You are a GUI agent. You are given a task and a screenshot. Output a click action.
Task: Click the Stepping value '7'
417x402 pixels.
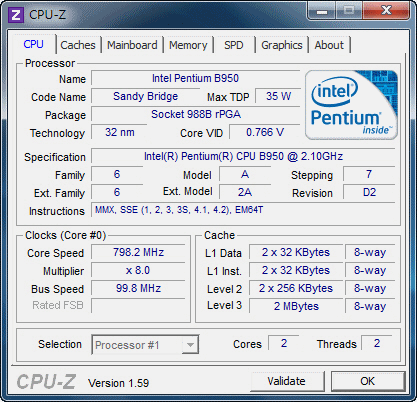click(369, 174)
